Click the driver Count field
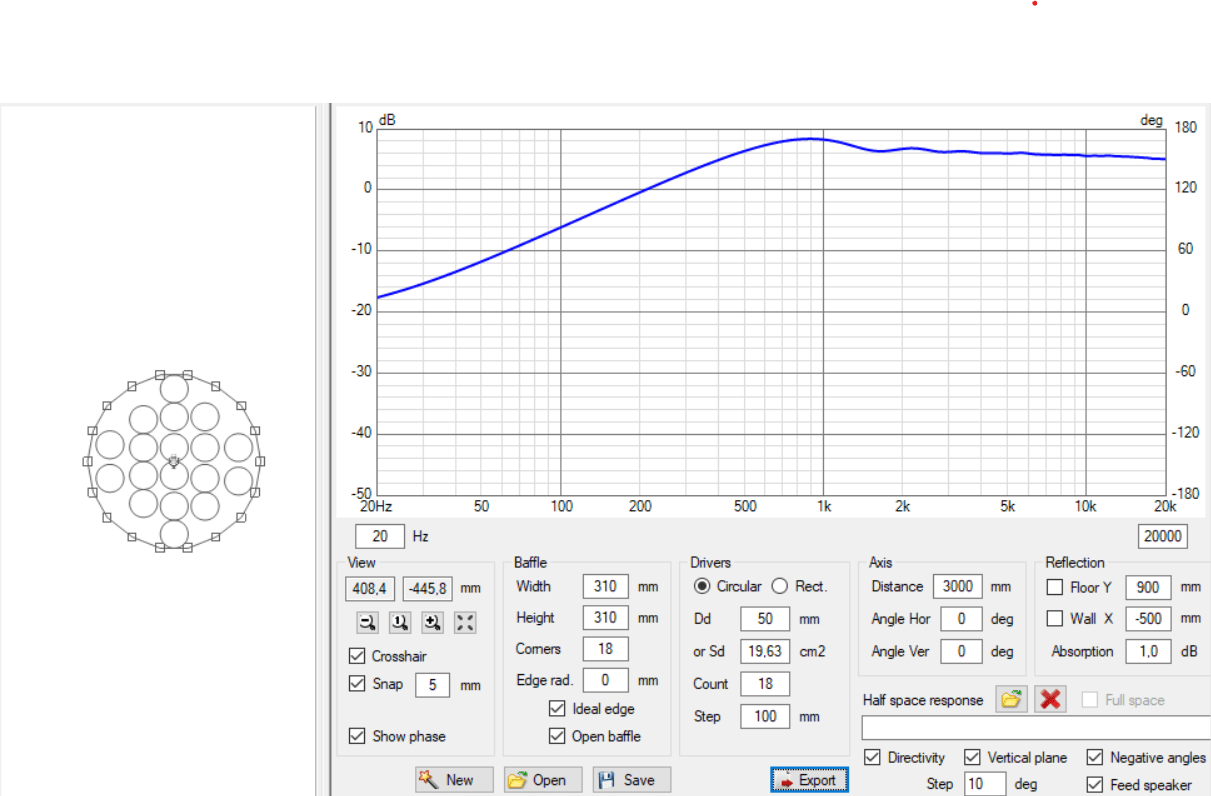The height and width of the screenshot is (796, 1211). click(765, 684)
